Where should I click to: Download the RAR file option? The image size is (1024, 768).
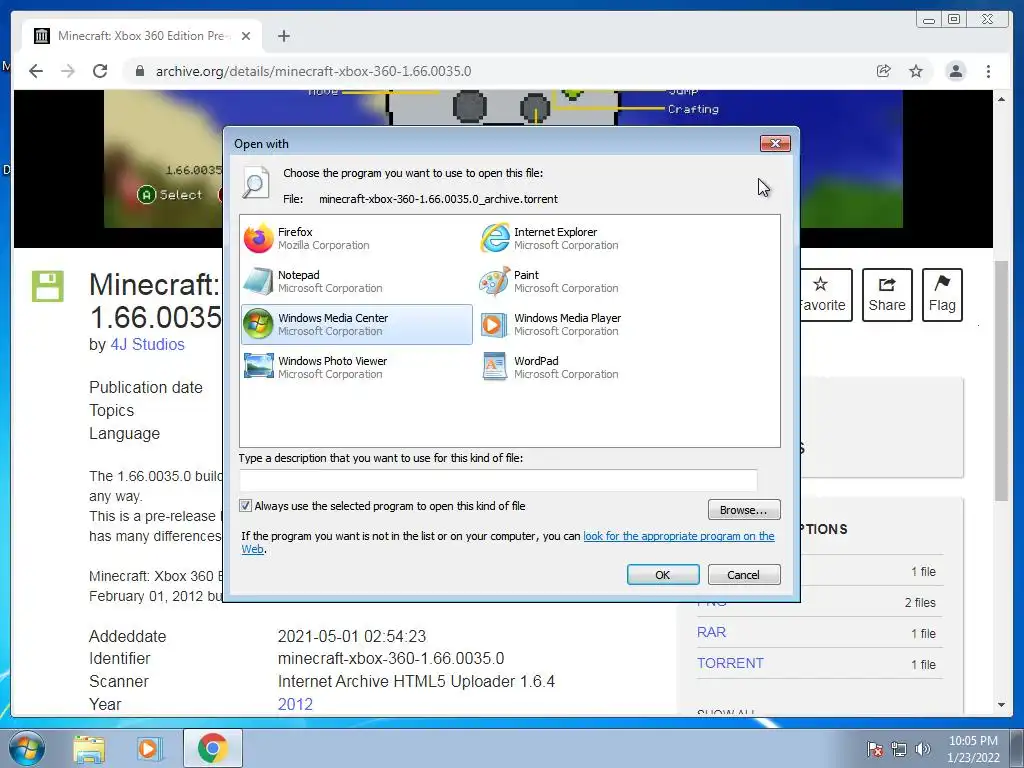[x=711, y=632]
